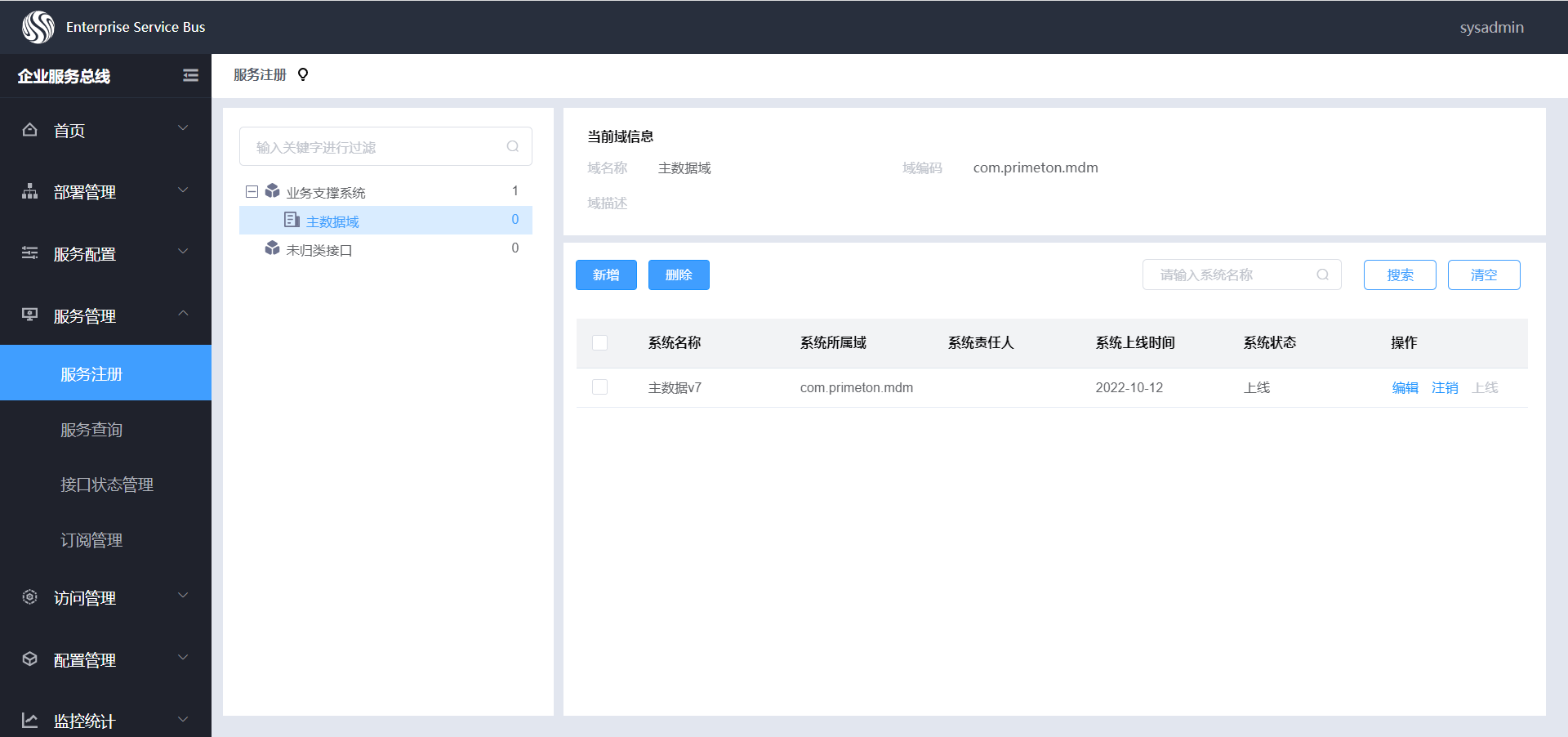1568x737 pixels.
Task: Focus the 请输入系统名称 search field
Action: [1242, 275]
